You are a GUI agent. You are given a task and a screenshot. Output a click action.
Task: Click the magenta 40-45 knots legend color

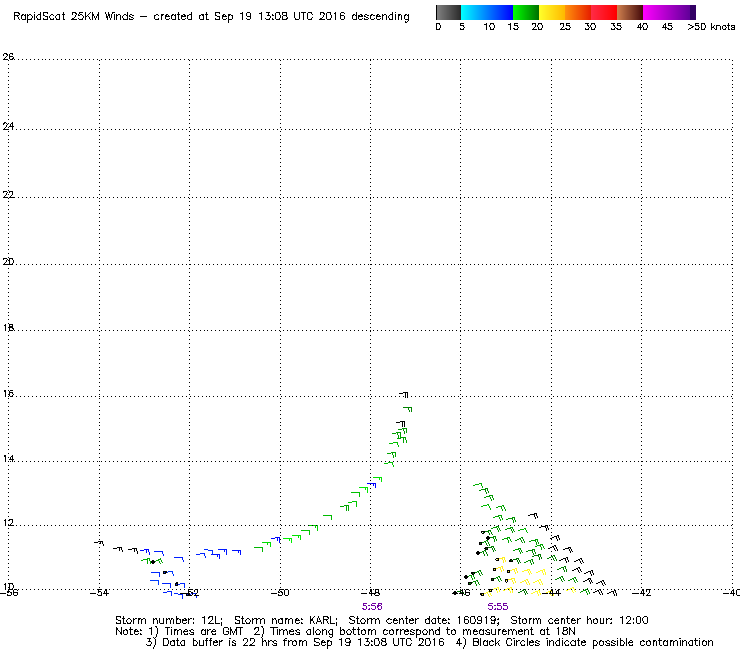coord(656,12)
